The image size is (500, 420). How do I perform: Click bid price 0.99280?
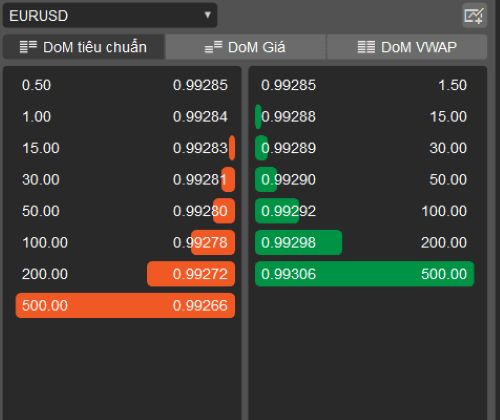pyautogui.click(x=200, y=211)
